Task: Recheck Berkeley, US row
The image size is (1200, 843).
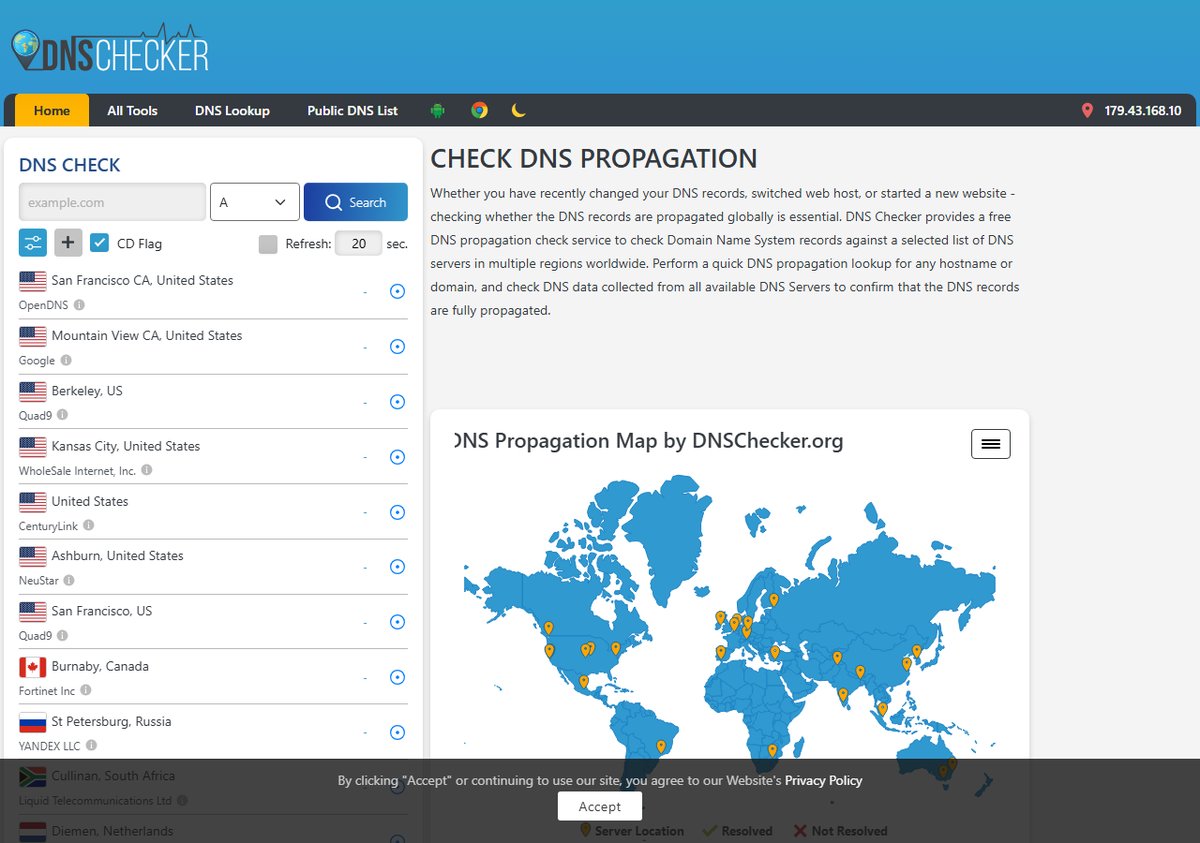Action: (397, 401)
